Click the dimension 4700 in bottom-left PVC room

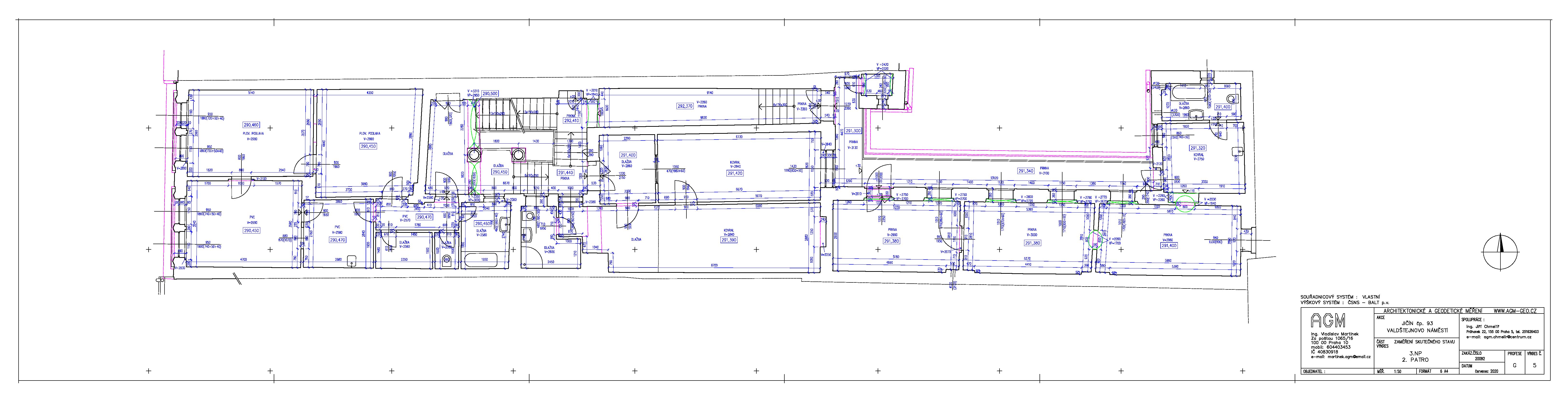tap(243, 259)
